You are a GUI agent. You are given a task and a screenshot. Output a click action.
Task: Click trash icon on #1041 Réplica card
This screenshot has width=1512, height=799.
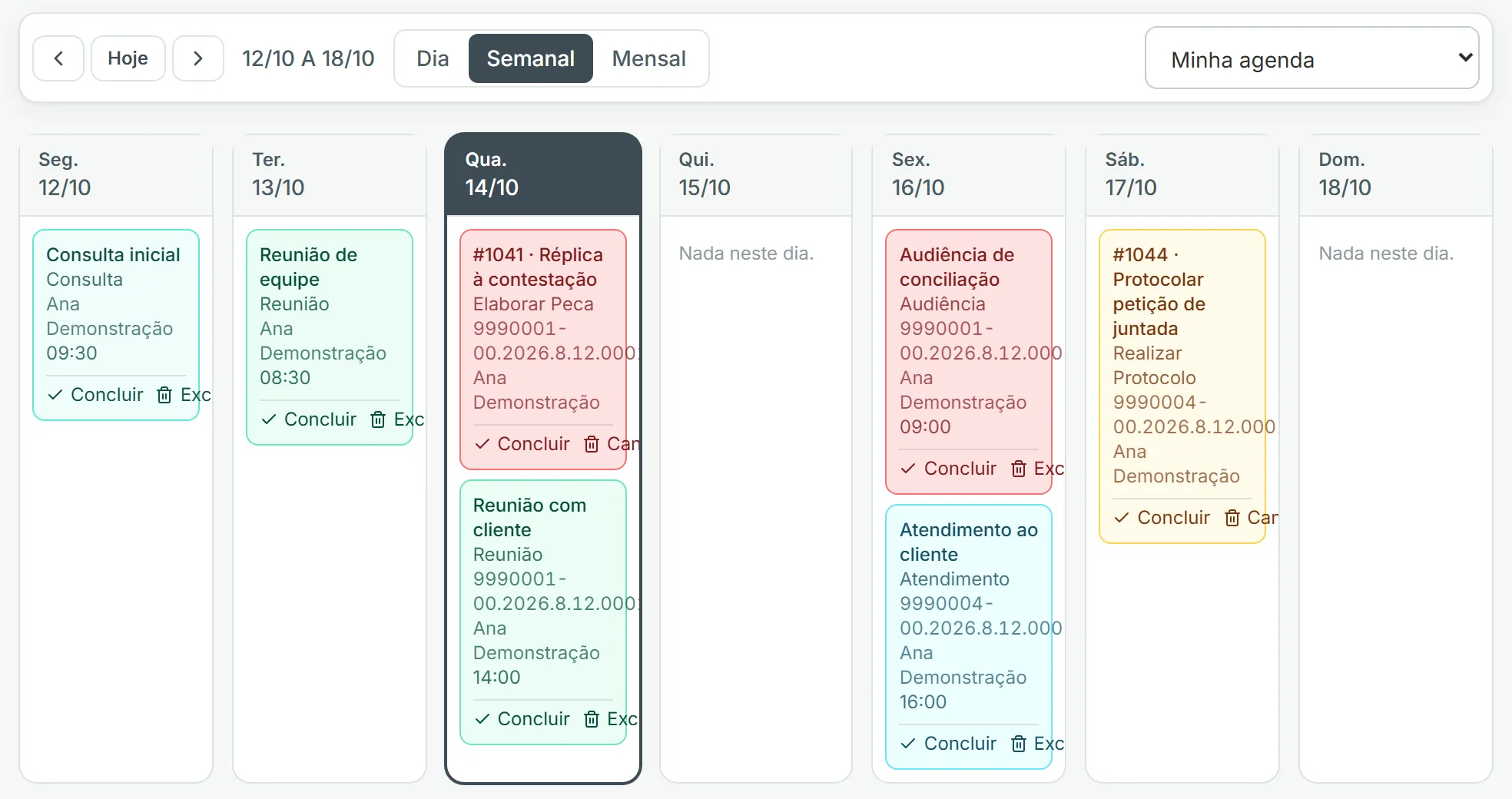[592, 444]
